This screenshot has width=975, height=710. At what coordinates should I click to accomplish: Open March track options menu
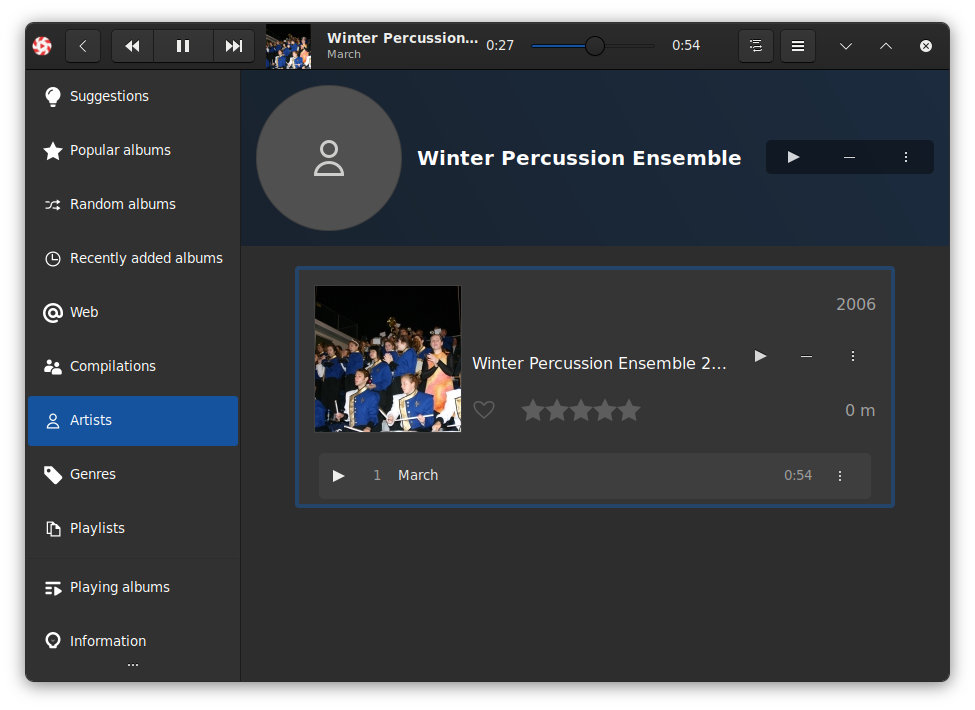(840, 476)
